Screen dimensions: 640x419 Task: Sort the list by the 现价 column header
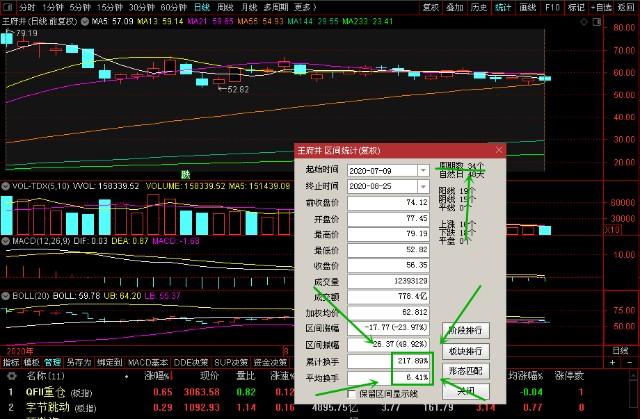(x=210, y=376)
